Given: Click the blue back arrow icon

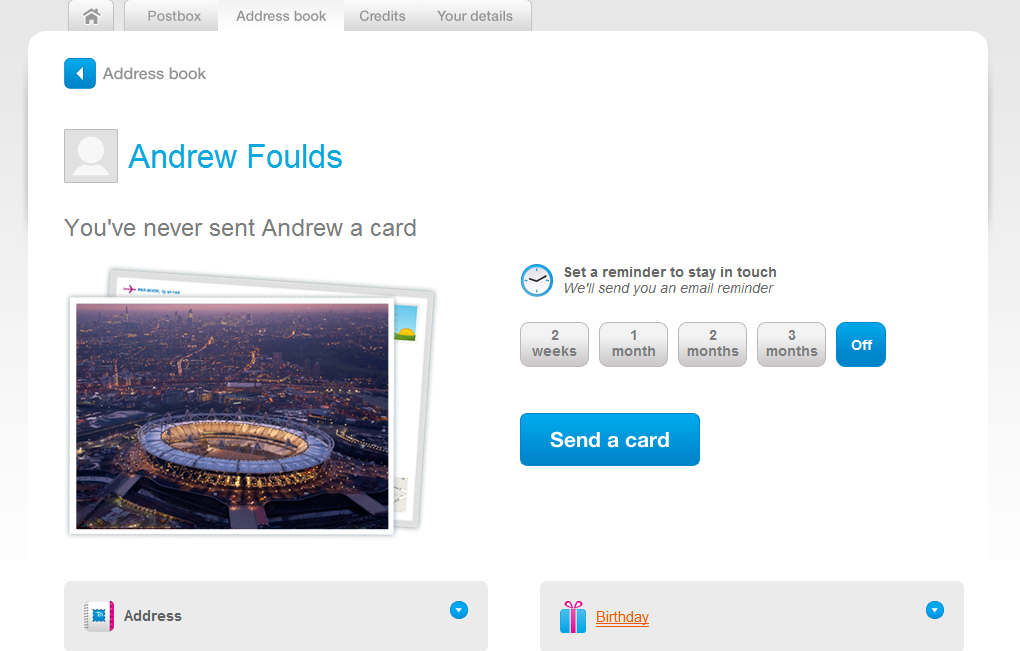Looking at the screenshot, I should 80,73.
